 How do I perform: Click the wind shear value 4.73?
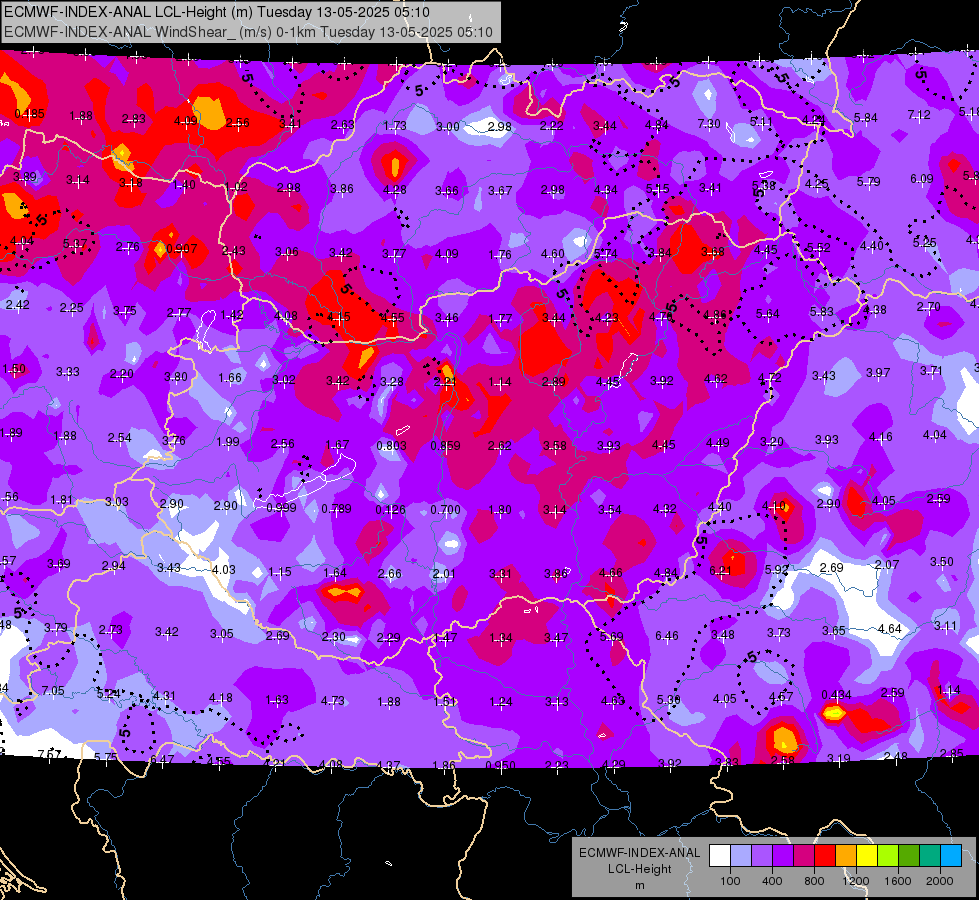(x=333, y=701)
